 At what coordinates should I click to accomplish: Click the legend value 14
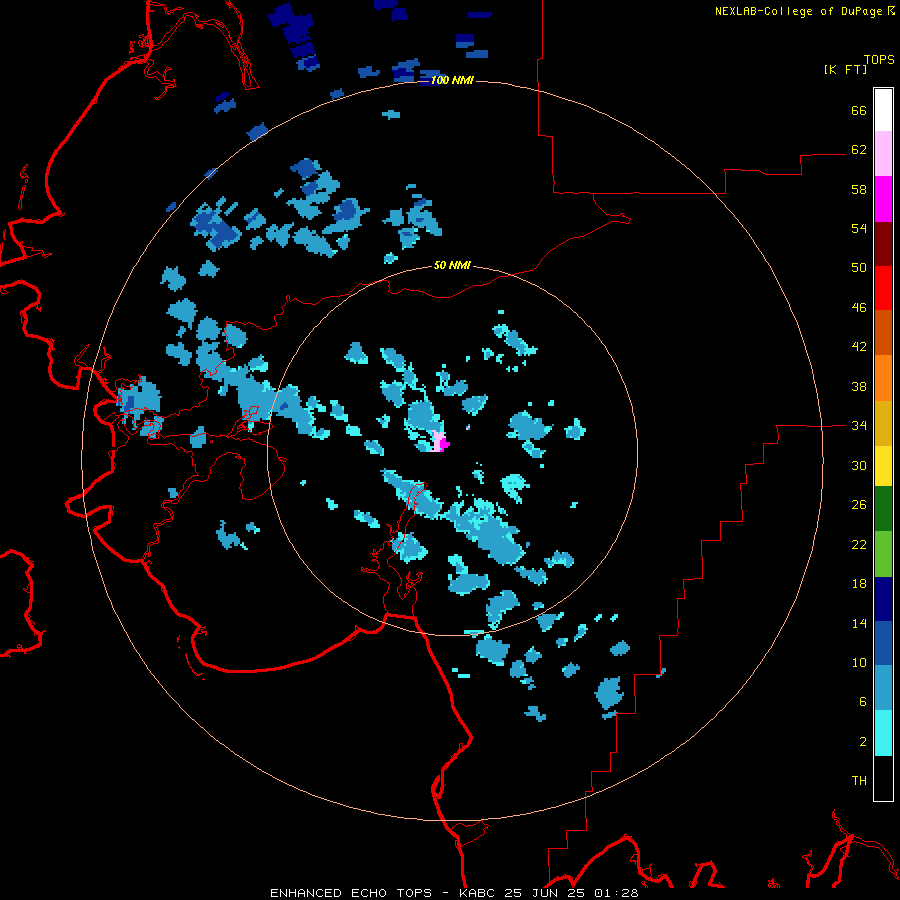pos(859,623)
